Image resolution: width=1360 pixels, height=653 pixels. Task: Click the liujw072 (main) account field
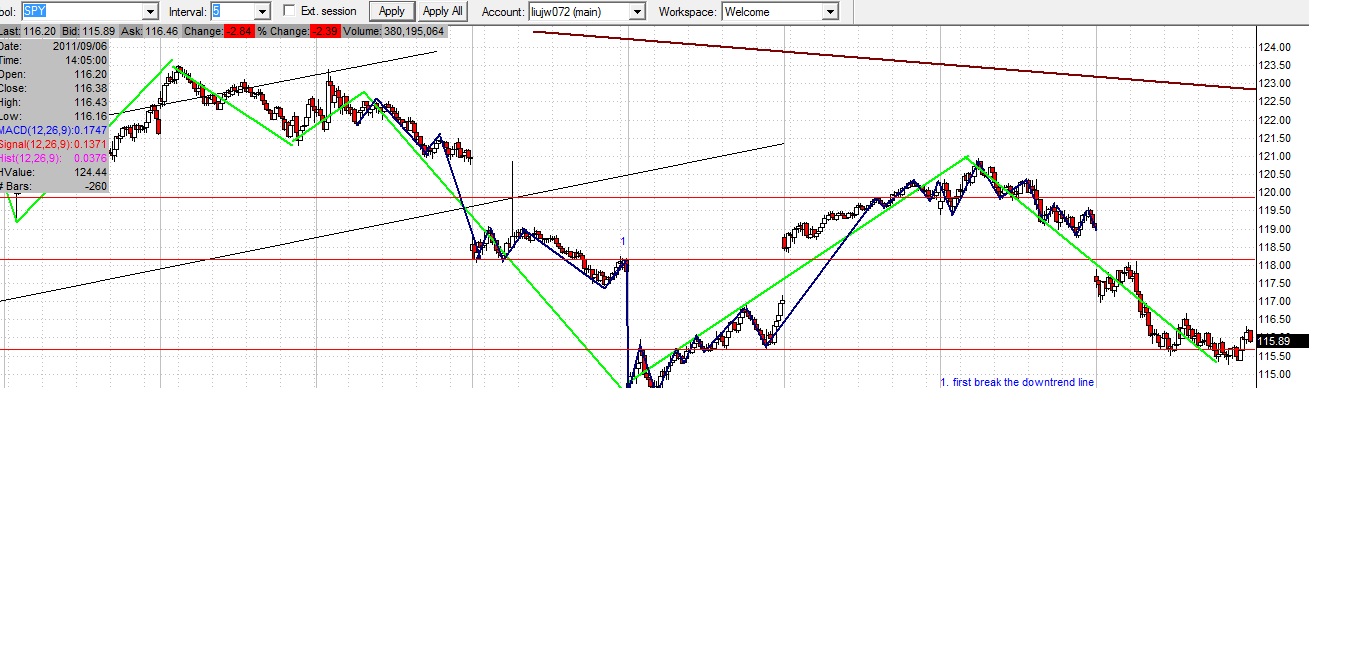pos(579,11)
